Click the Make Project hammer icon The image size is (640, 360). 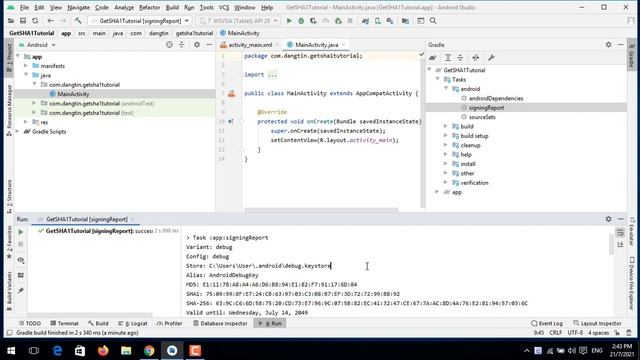click(x=78, y=21)
